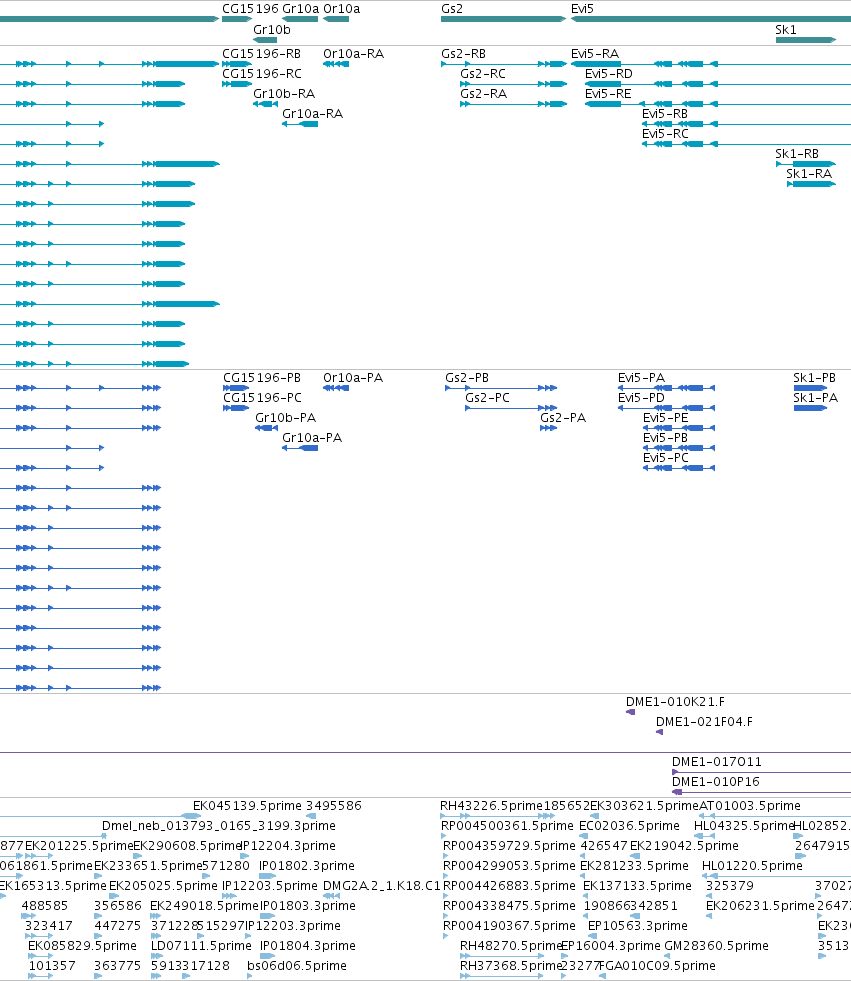This screenshot has width=851, height=981.
Task: Select the Gs2-PA protein label
Action: [x=563, y=418]
